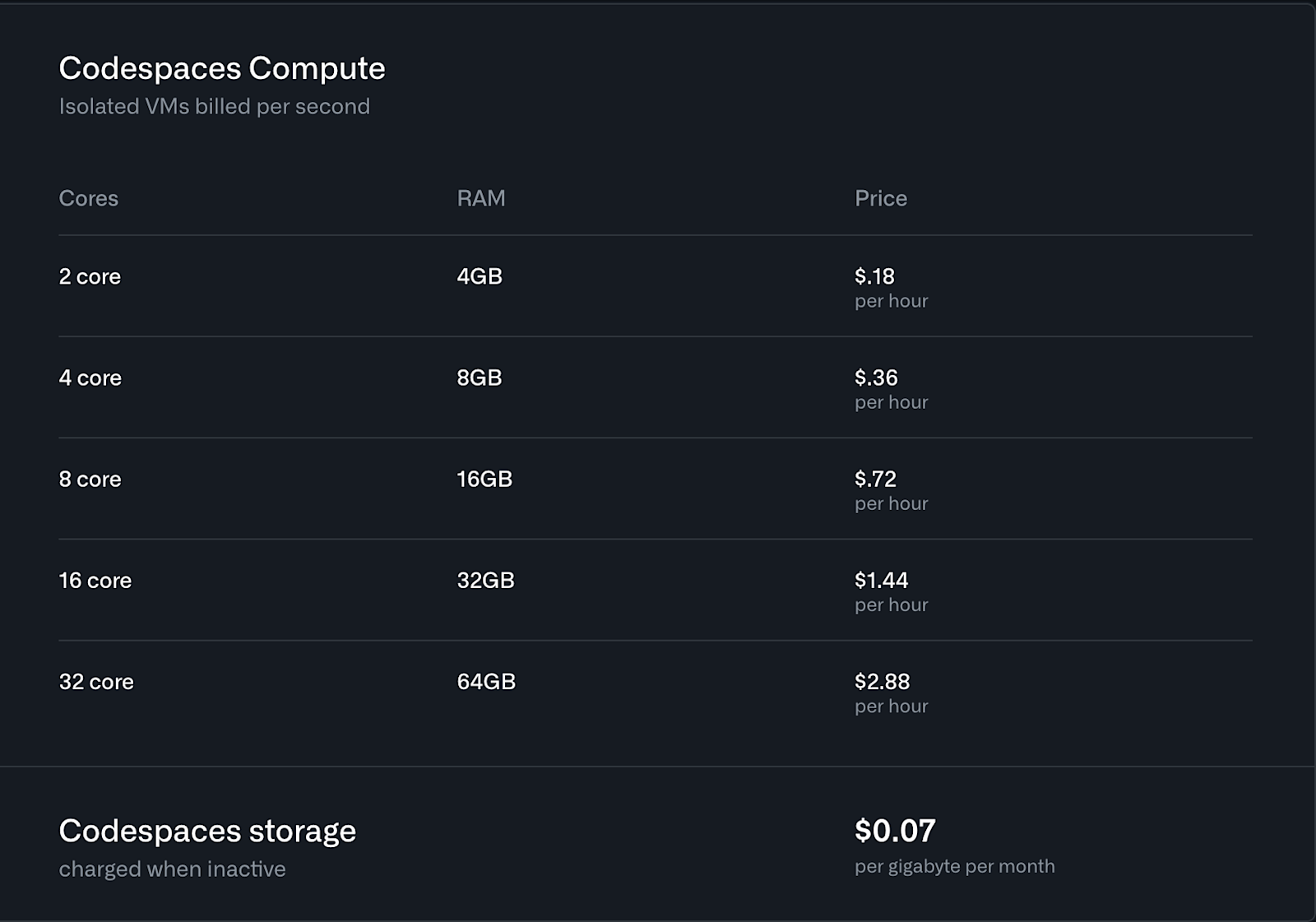Screen dimensions: 1316x922
Task: Click the Codespaces storage heading
Action: coord(207,831)
